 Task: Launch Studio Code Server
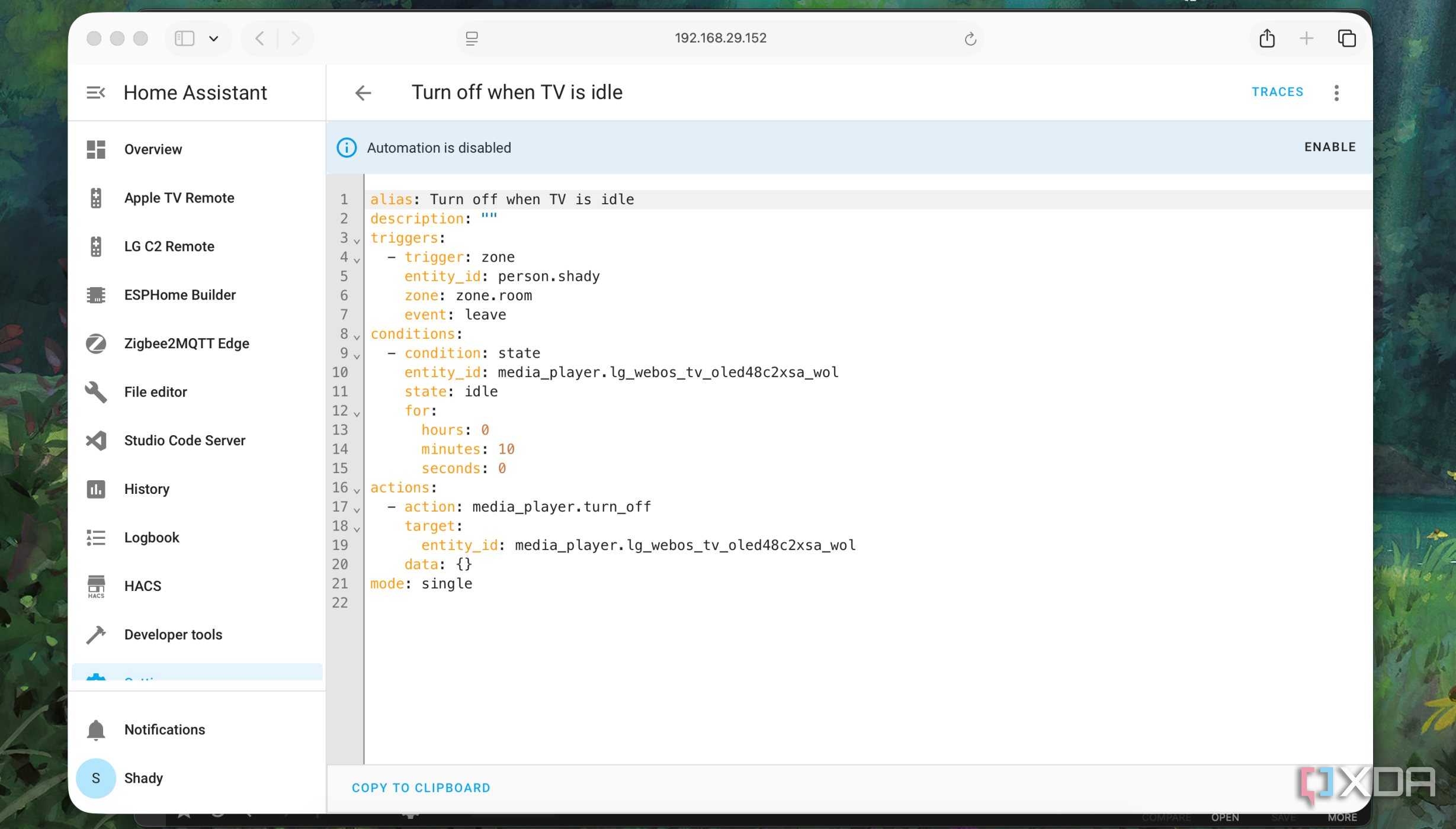point(184,441)
